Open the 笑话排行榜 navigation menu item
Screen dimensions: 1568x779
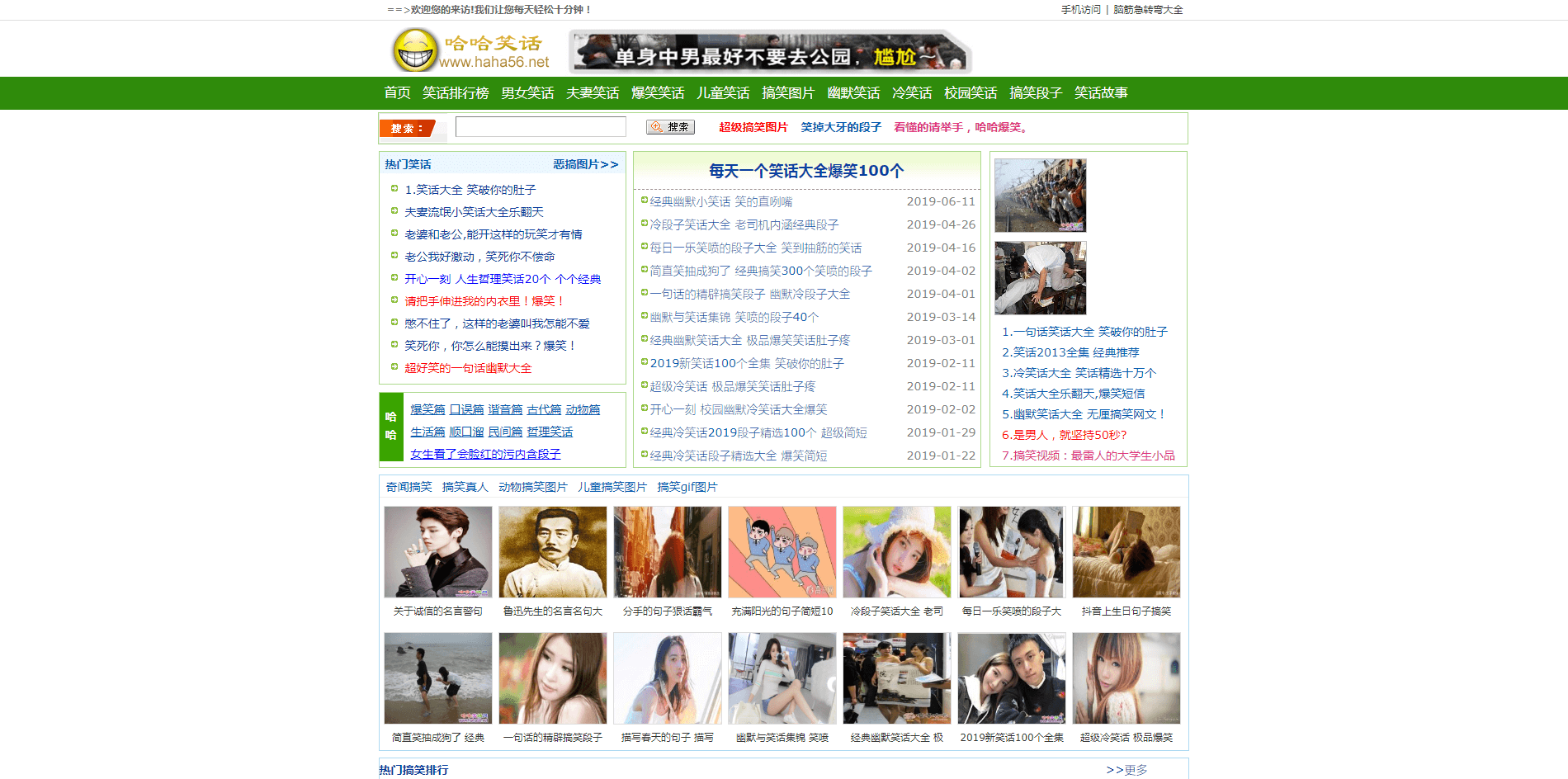(456, 93)
